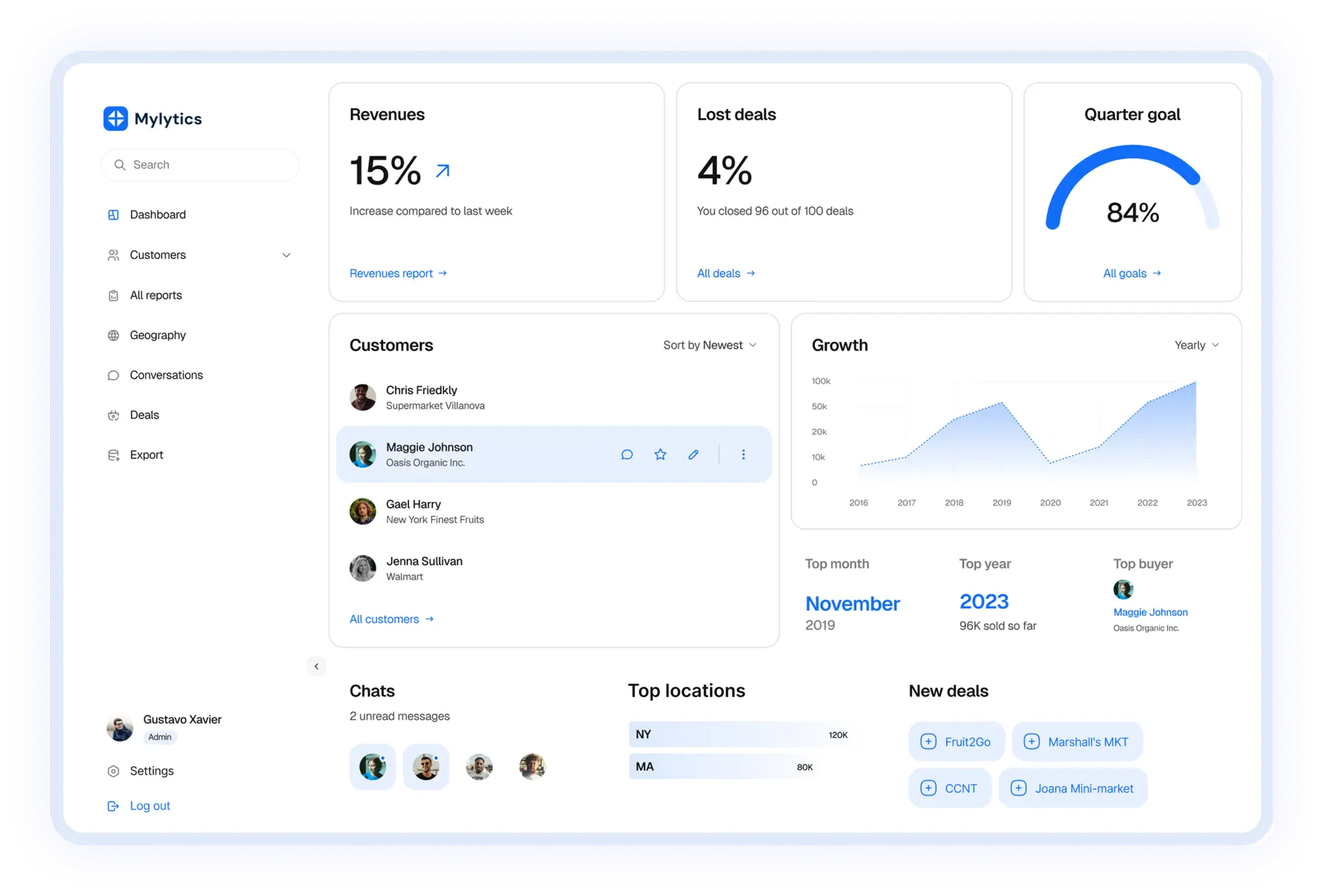Open the Yearly dropdown on Growth chart

[1196, 345]
